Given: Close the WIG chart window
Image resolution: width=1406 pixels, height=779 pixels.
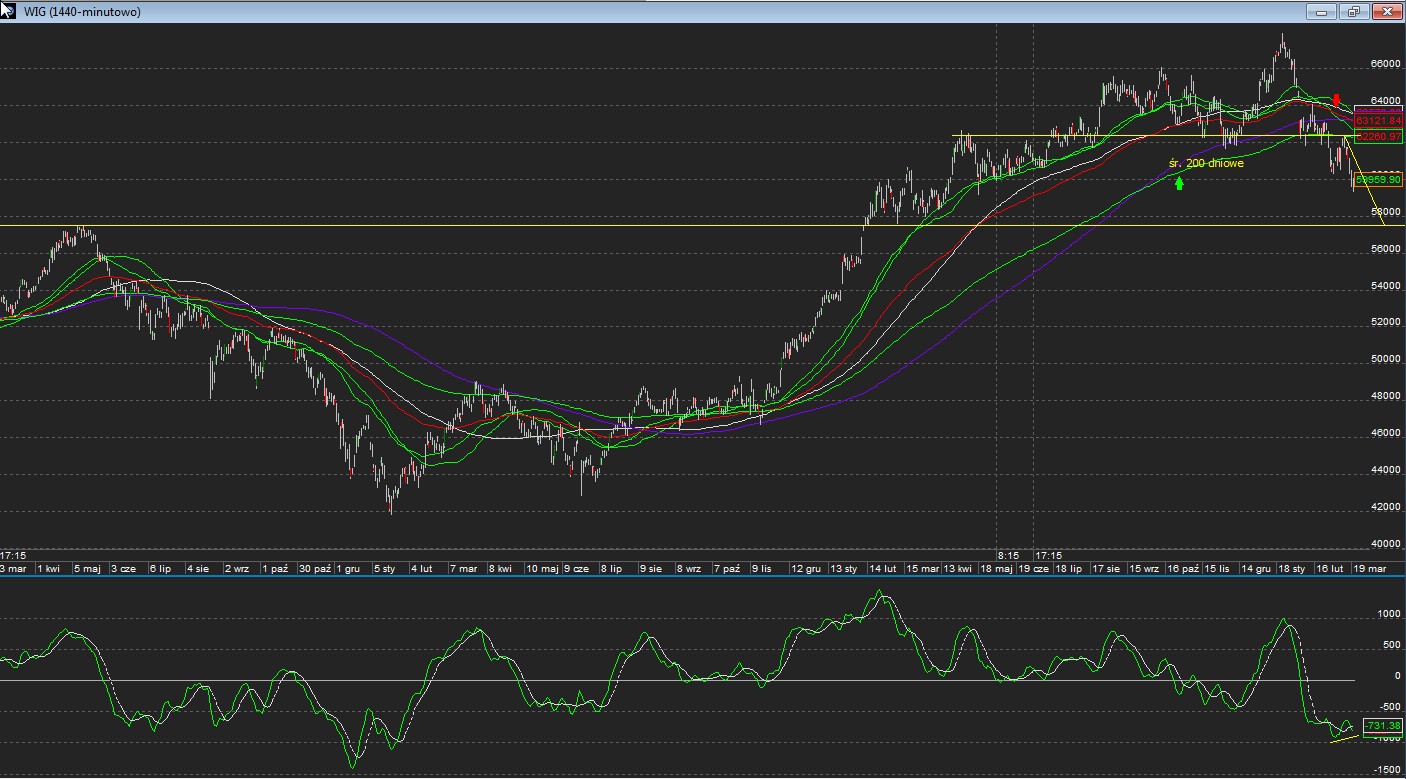Looking at the screenshot, I should (x=1387, y=12).
